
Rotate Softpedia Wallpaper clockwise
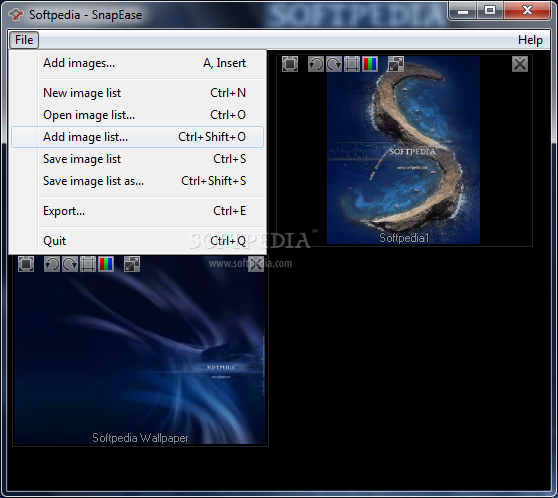pos(70,264)
